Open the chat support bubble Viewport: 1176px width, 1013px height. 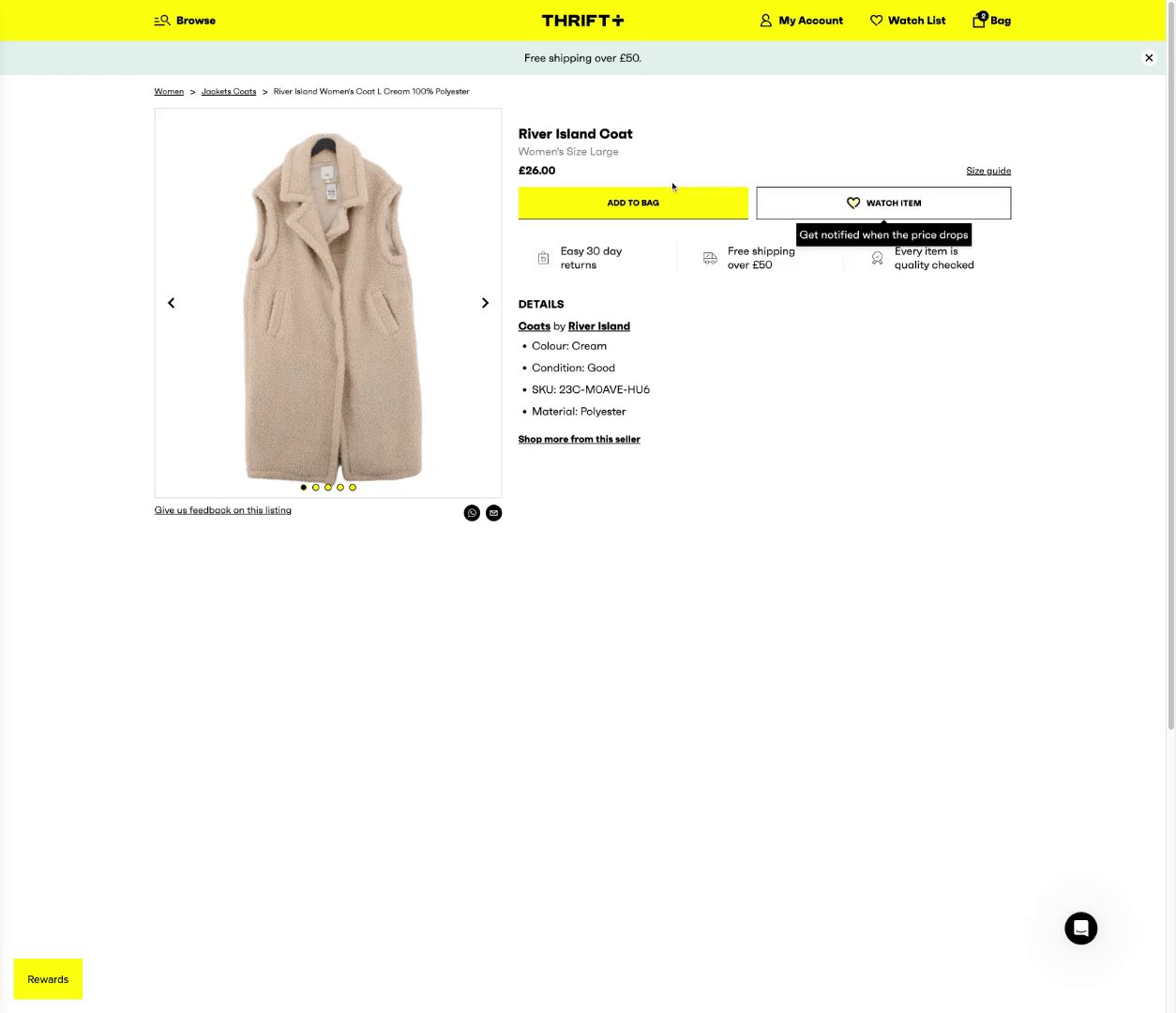(x=1081, y=929)
